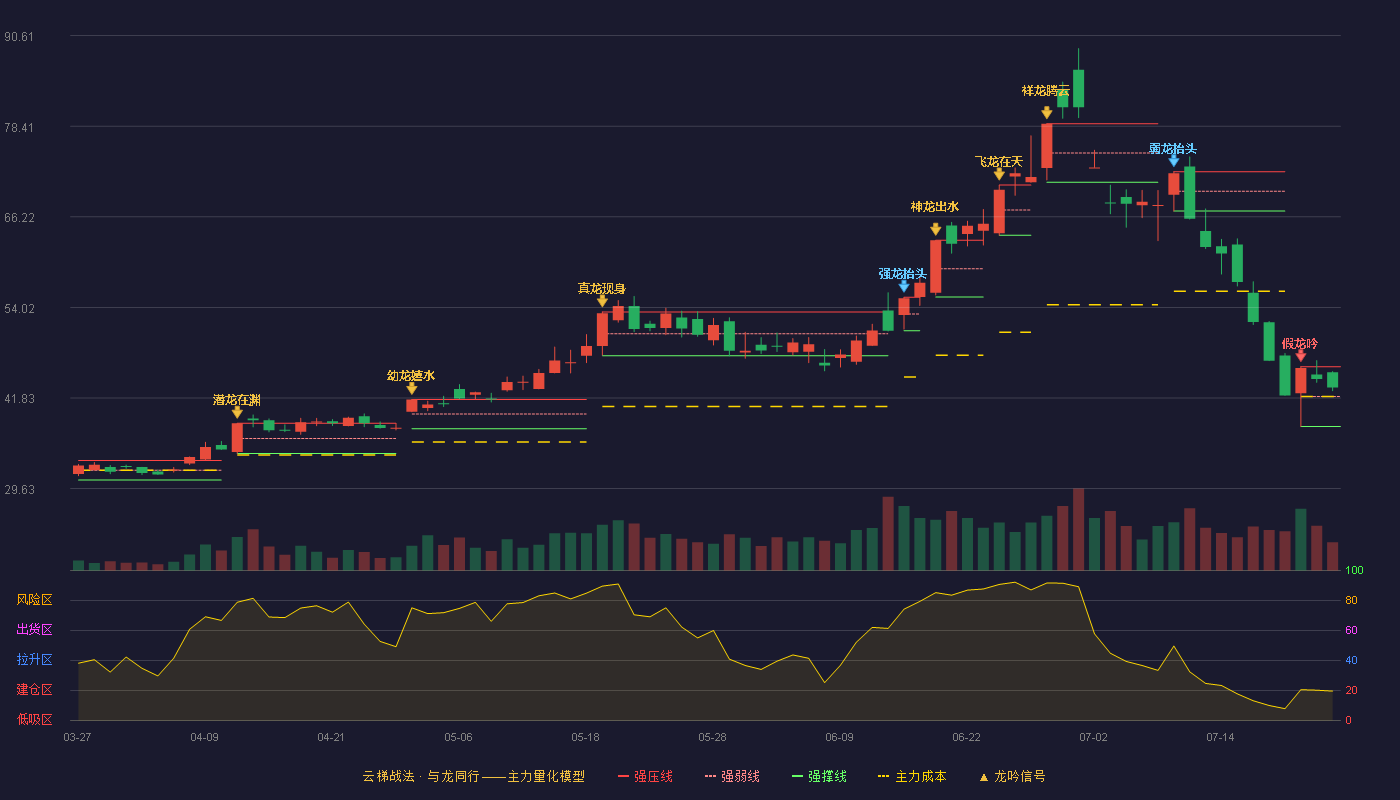Click the 29.63 price axis label
This screenshot has width=1400, height=800.
19,490
